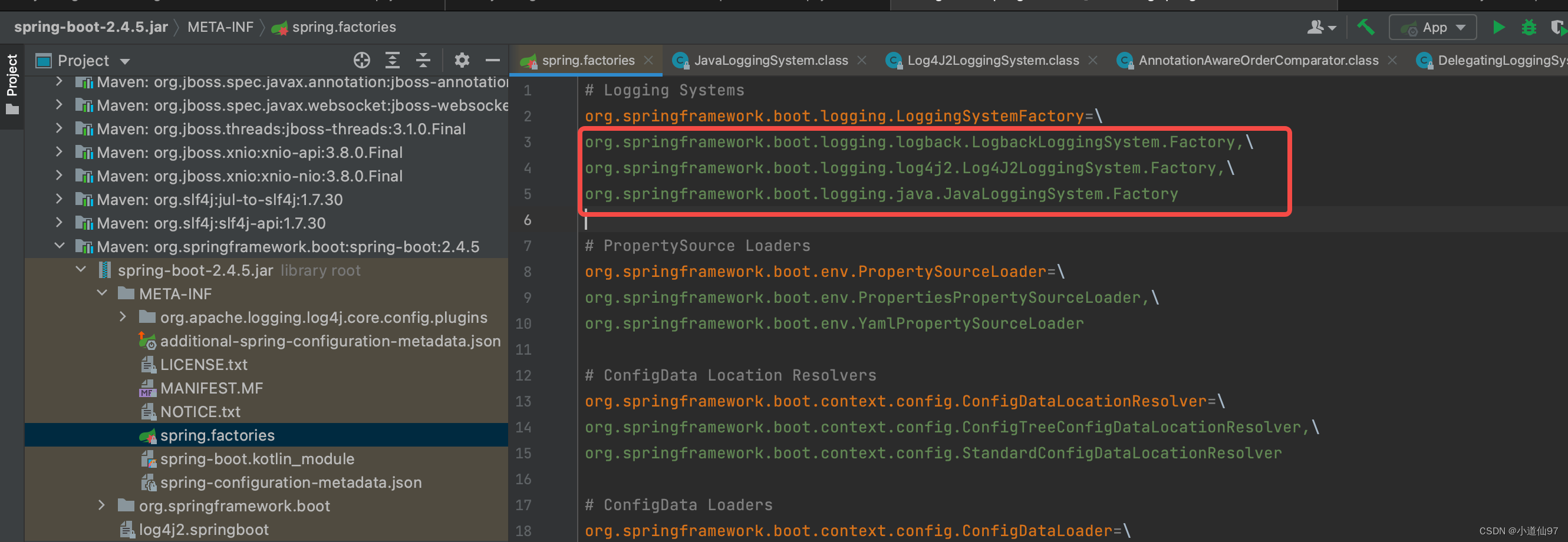Close the spring.factories tab
1568x542 pixels.
click(x=649, y=60)
